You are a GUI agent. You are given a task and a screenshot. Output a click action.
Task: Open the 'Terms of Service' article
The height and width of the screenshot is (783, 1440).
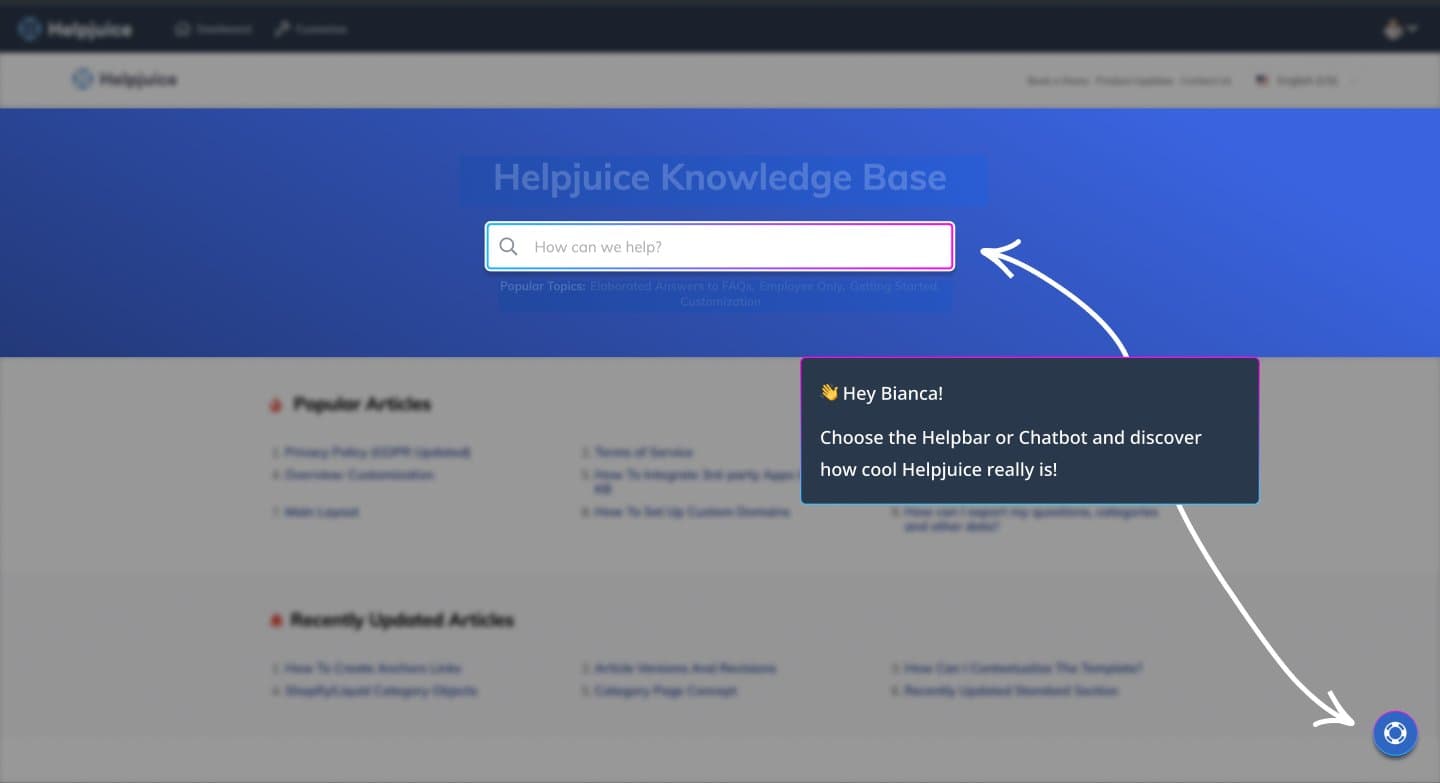click(x=643, y=452)
